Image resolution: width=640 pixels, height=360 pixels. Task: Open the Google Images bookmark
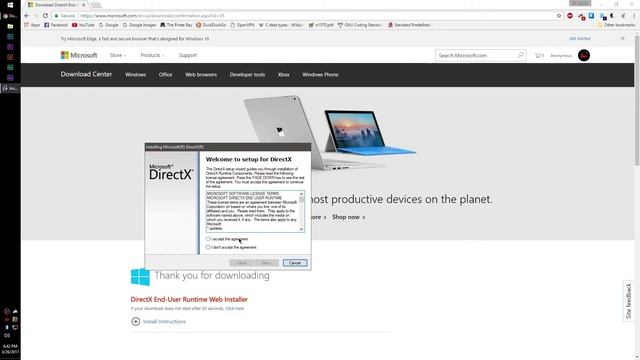(x=139, y=25)
